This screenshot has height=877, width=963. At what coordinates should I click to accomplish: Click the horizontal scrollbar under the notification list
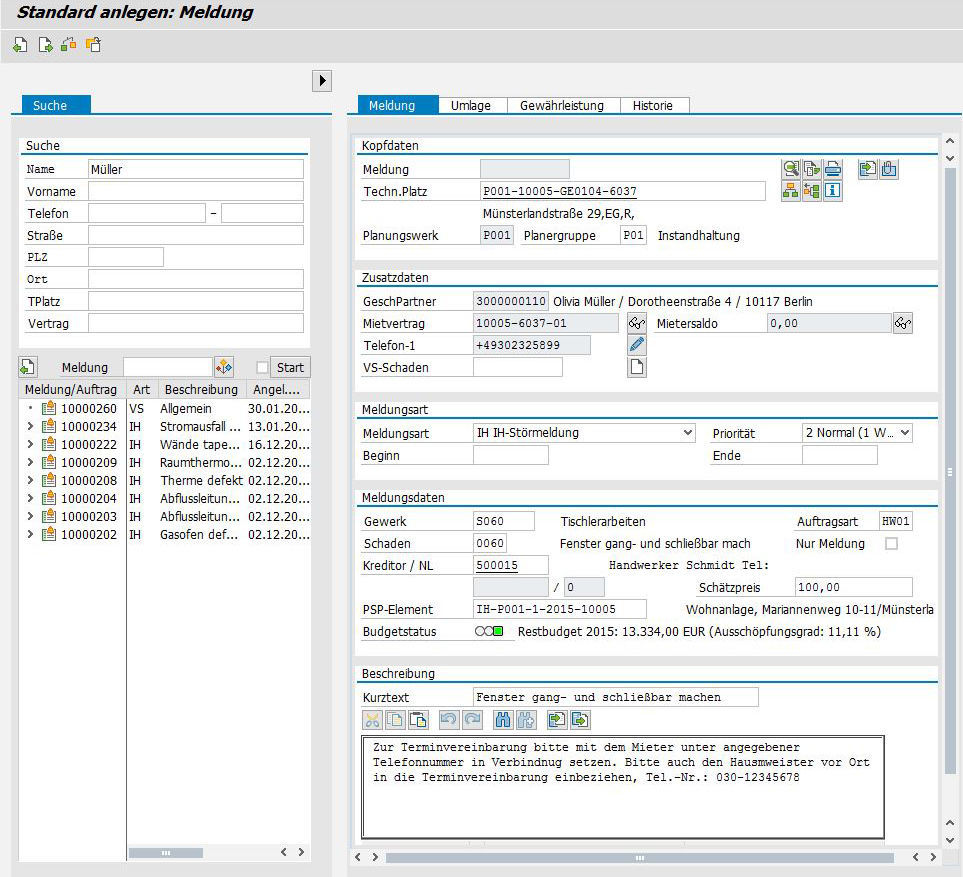click(165, 852)
